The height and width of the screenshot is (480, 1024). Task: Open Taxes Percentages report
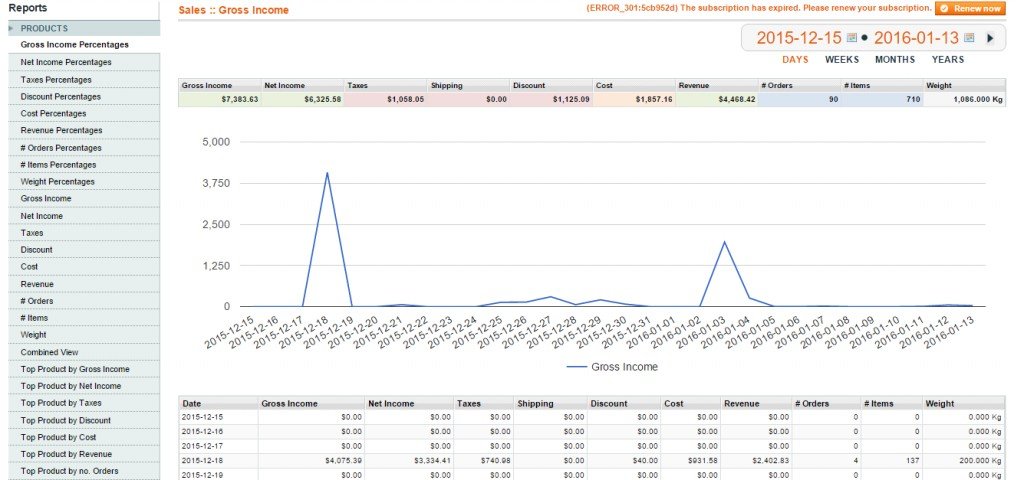pyautogui.click(x=56, y=79)
